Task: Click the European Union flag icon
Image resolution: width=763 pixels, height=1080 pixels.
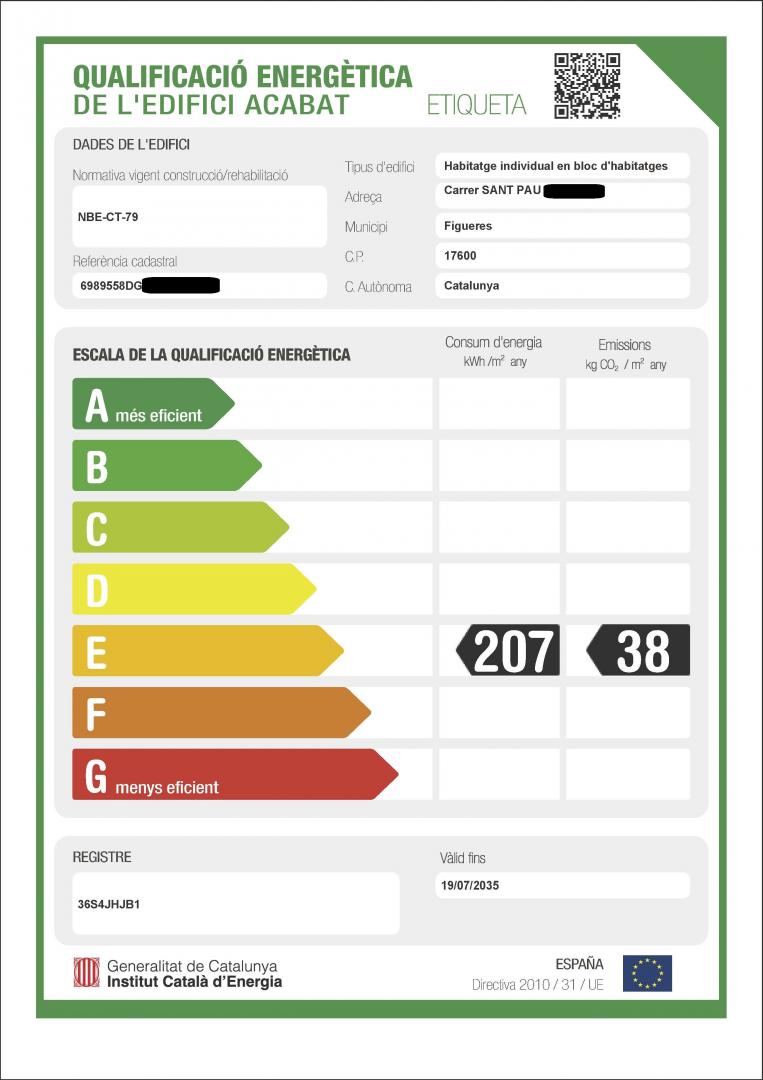Action: [647, 973]
